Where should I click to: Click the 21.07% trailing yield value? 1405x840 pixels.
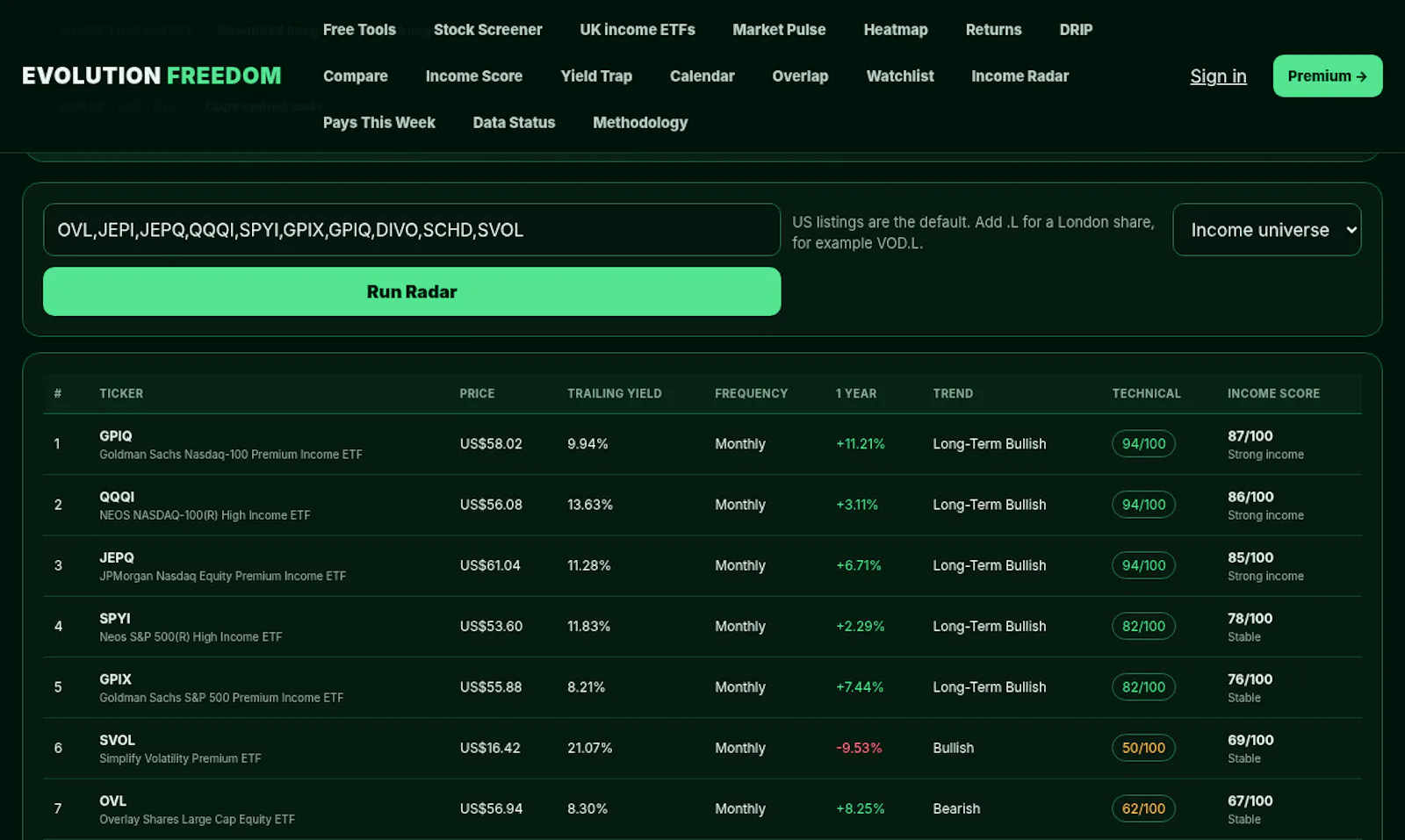click(x=589, y=748)
